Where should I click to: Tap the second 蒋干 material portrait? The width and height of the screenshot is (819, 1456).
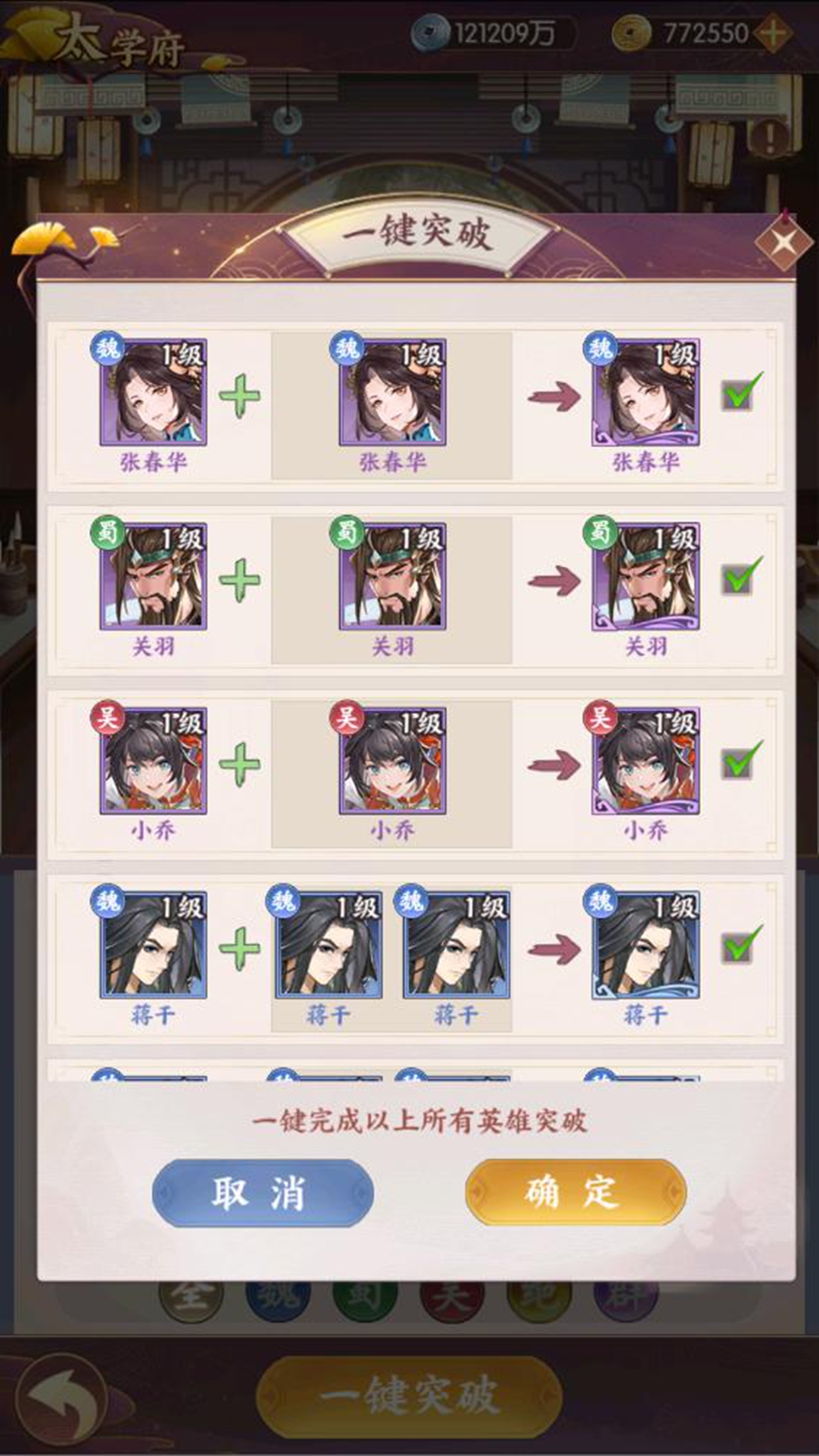[456, 946]
